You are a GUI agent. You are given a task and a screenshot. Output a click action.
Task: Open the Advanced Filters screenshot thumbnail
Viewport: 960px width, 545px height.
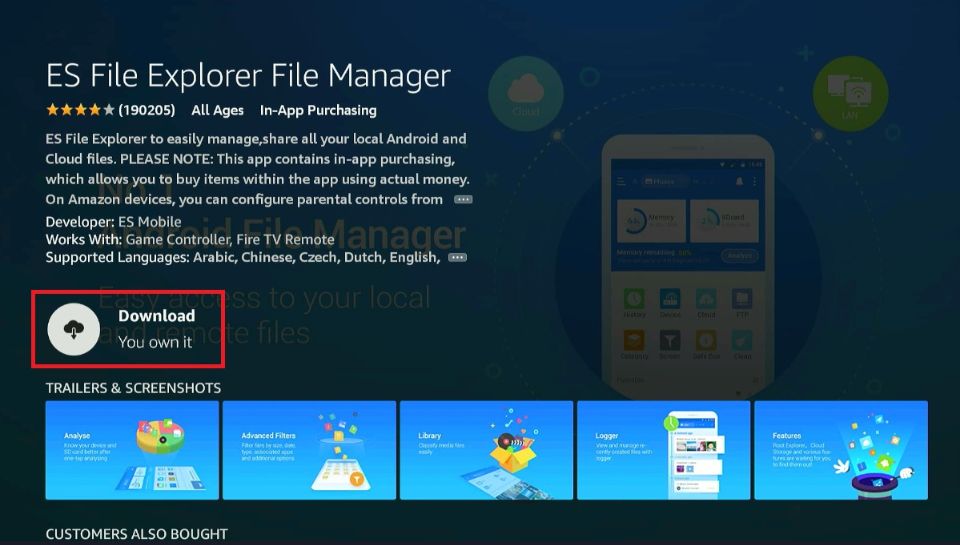(309, 450)
